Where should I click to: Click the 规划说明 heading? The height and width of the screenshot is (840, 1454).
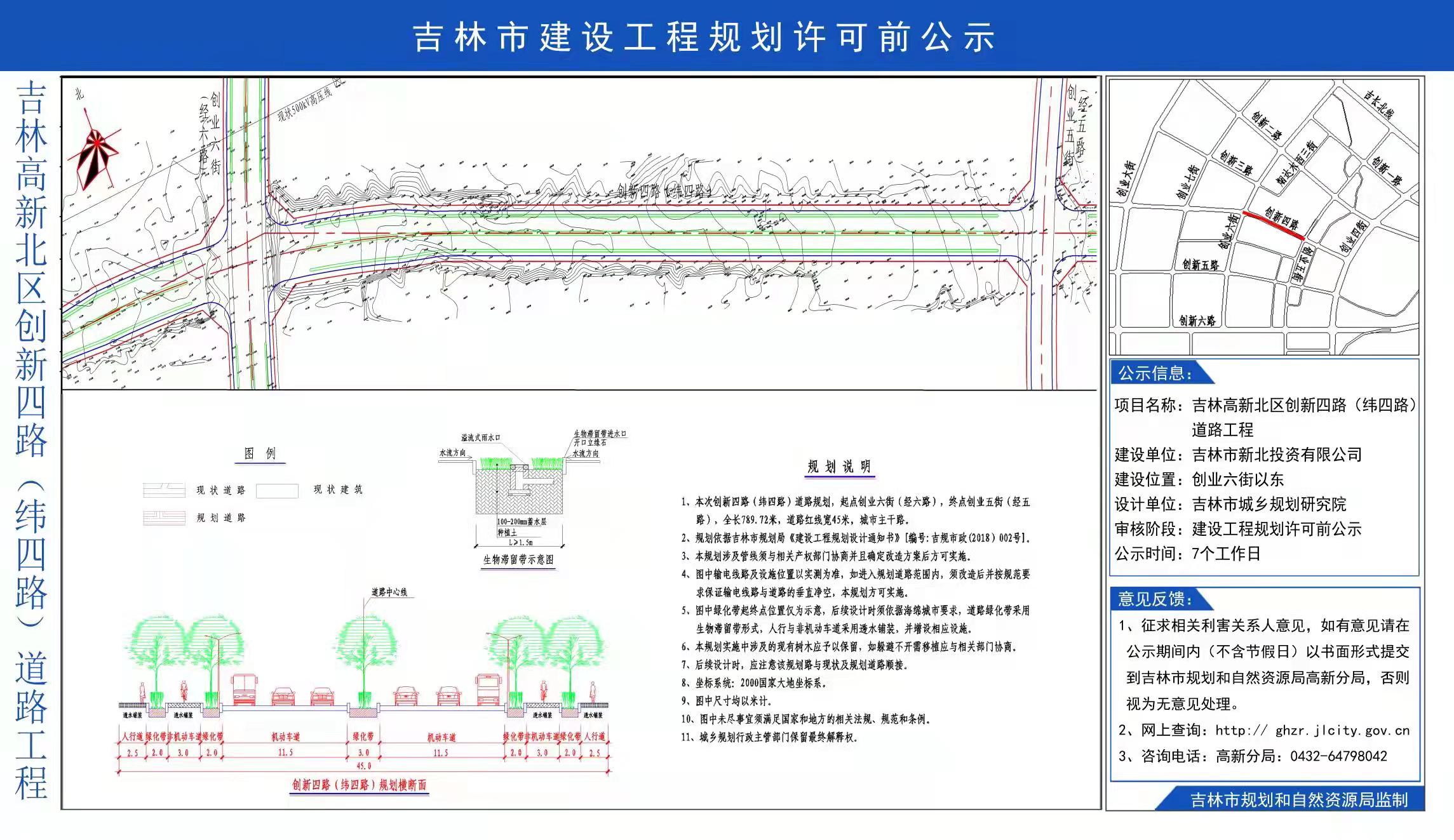pyautogui.click(x=838, y=467)
